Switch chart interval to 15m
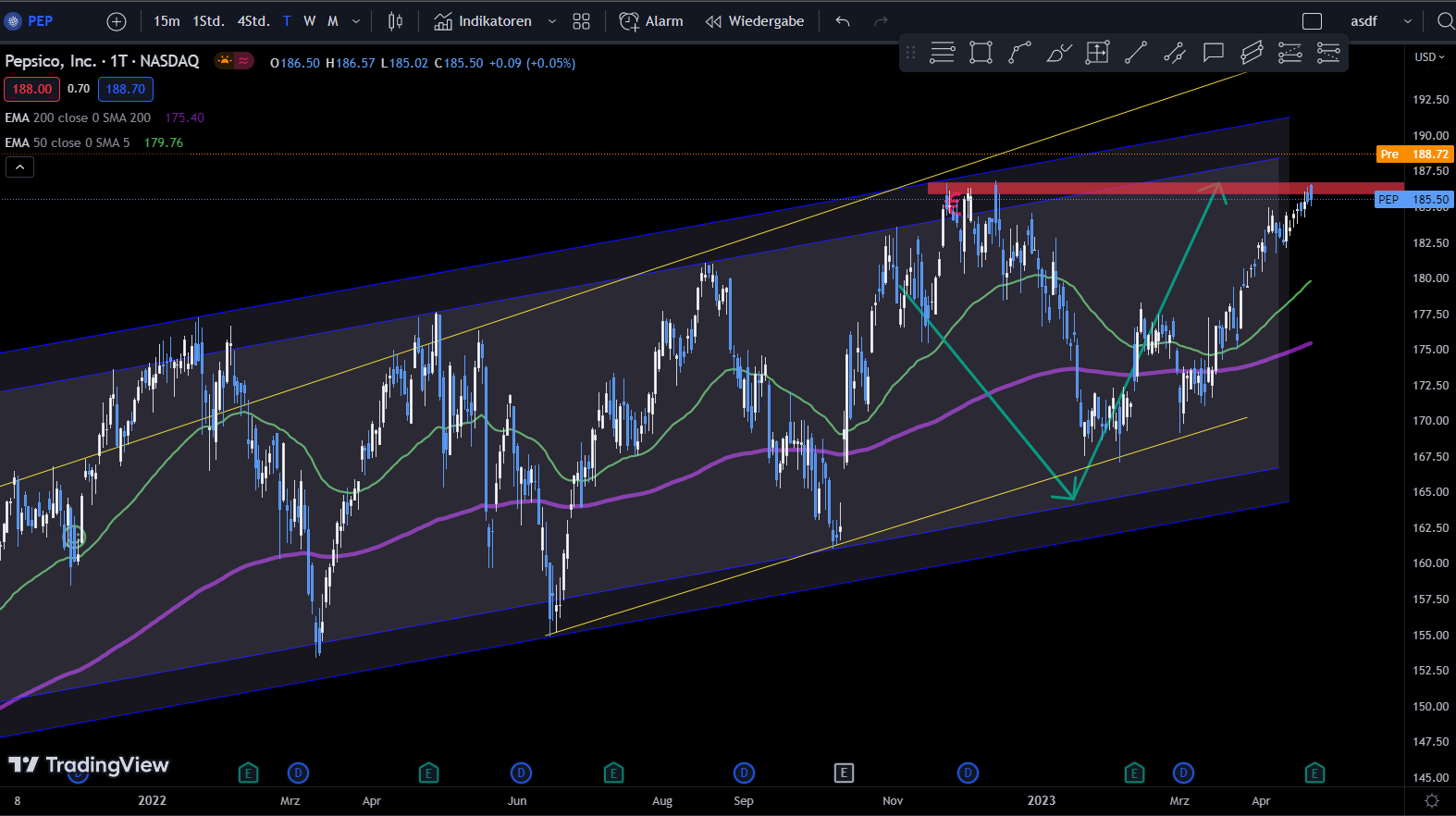Image resolution: width=1456 pixels, height=816 pixels. [x=167, y=21]
